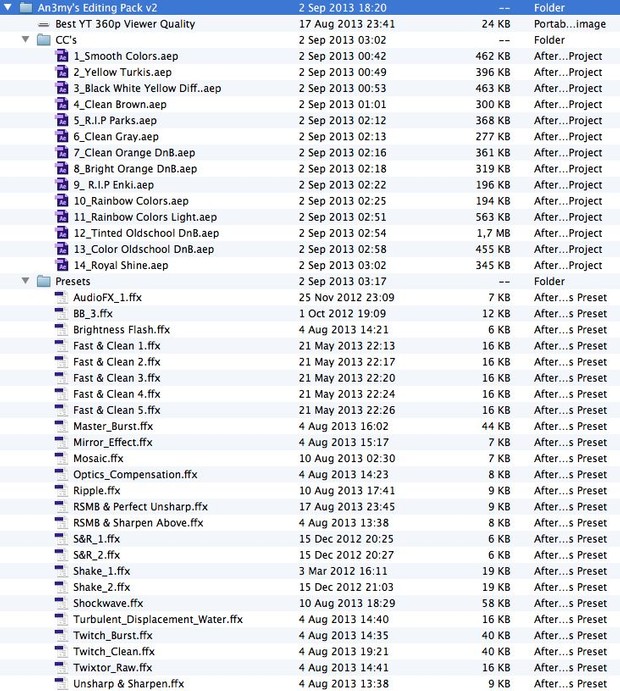620x691 pixels.
Task: Click the preset icon of Shockwave.ffx
Action: 62,603
